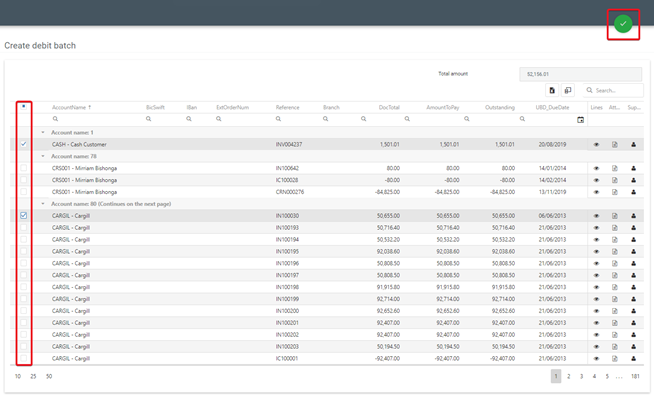Viewport: 654px width, 397px height.
Task: Uncheck the CASH - Cash Customer checkbox
Action: click(x=24, y=144)
